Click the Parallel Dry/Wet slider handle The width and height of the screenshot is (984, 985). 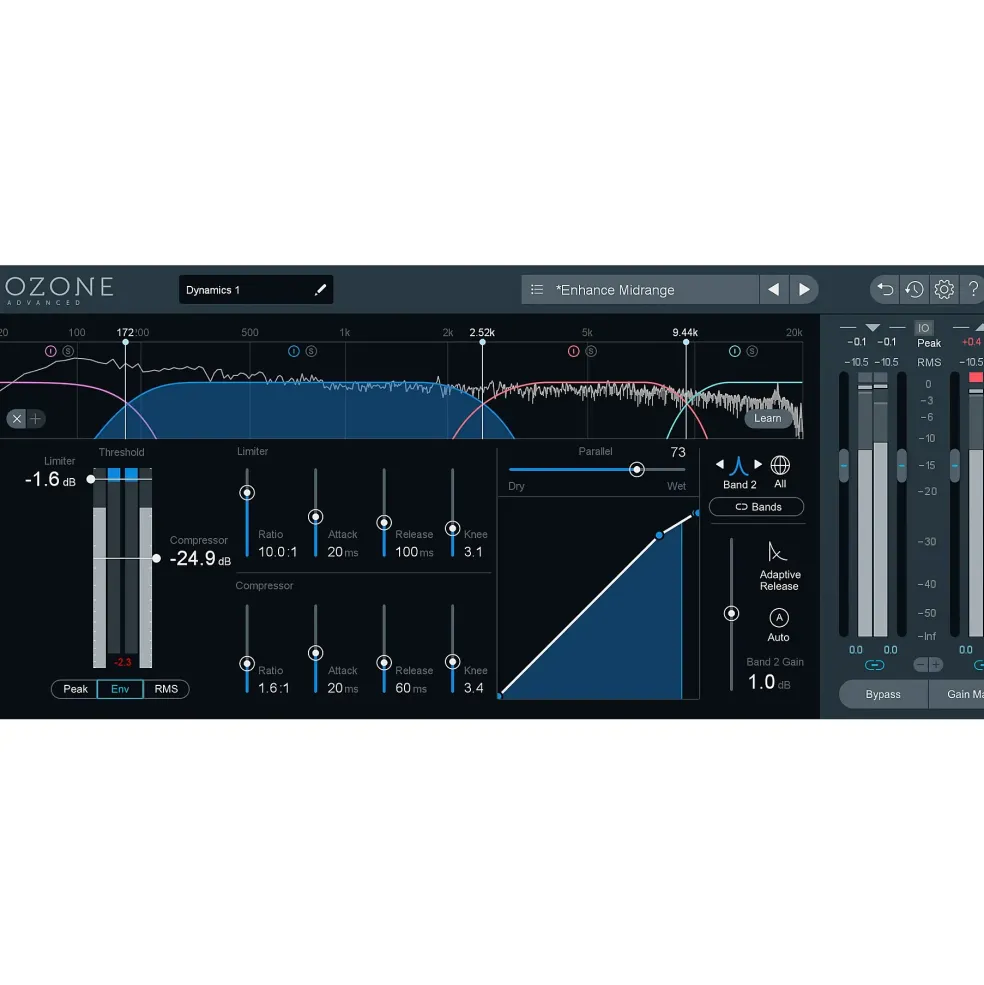(x=637, y=469)
